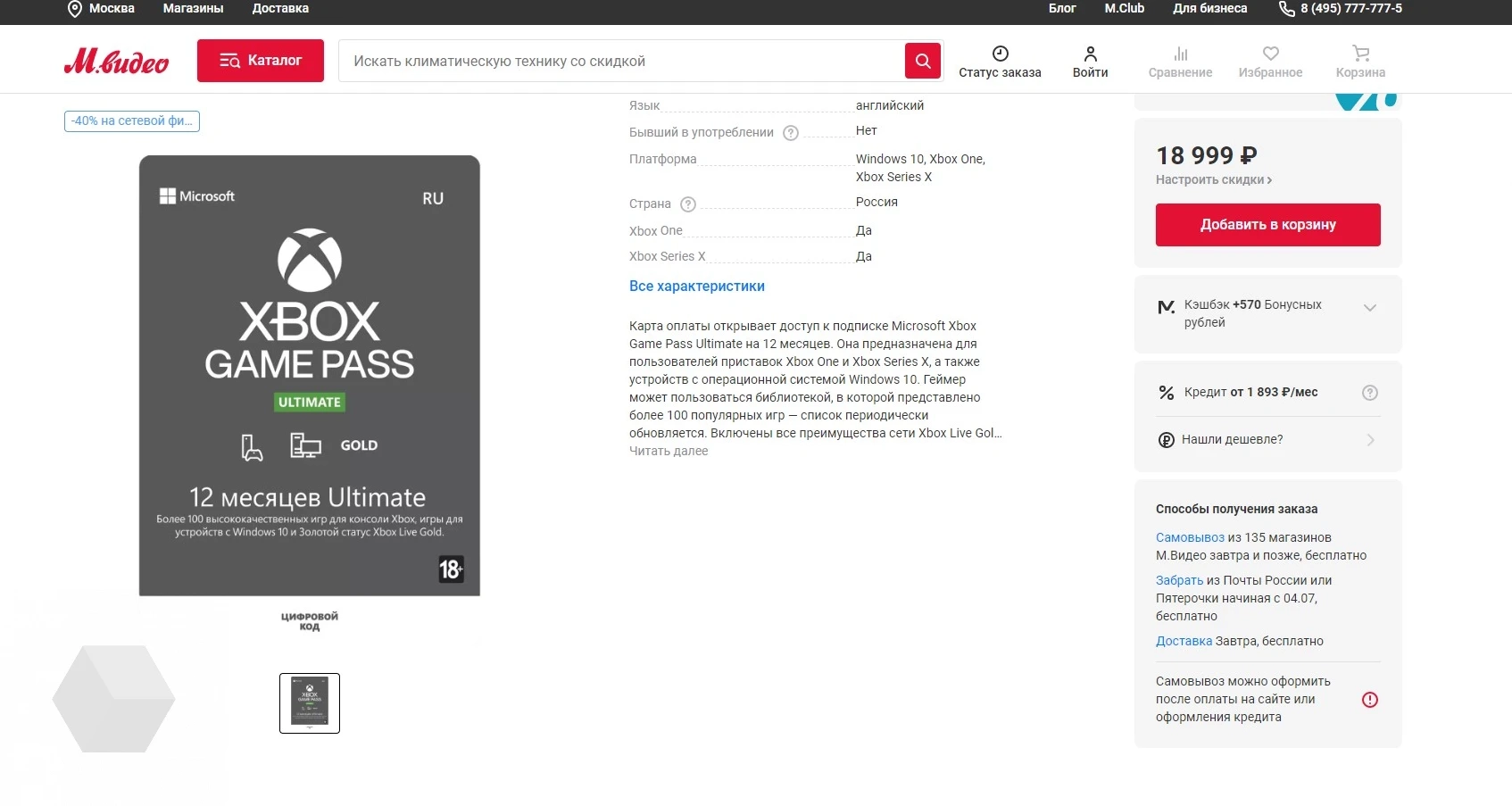The image size is (1512, 806).
Task: Click Добавить в корзину button
Action: pos(1268,225)
